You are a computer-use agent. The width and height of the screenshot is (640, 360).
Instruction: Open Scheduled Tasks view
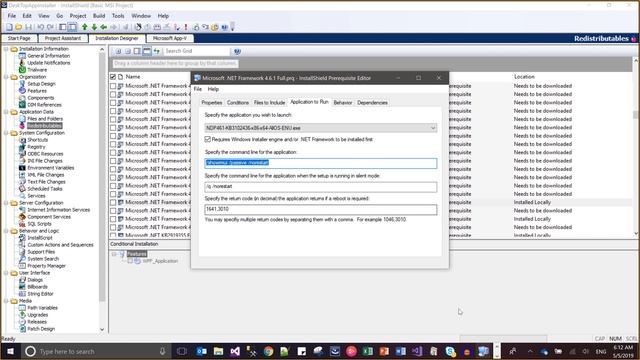tap(44, 189)
